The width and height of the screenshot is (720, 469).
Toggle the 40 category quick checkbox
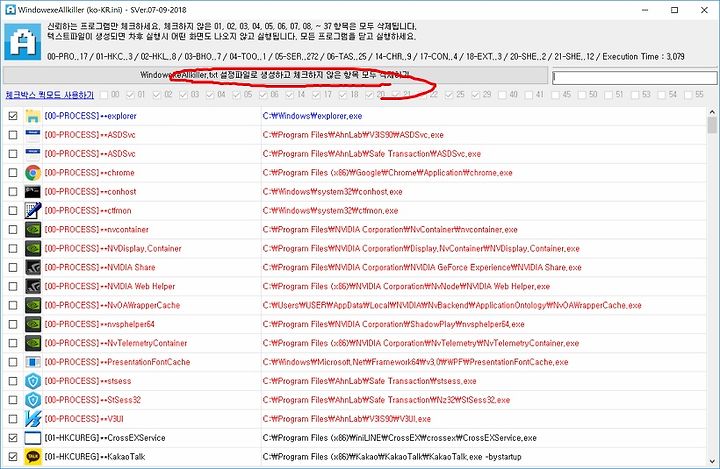pyautogui.click(x=502, y=95)
